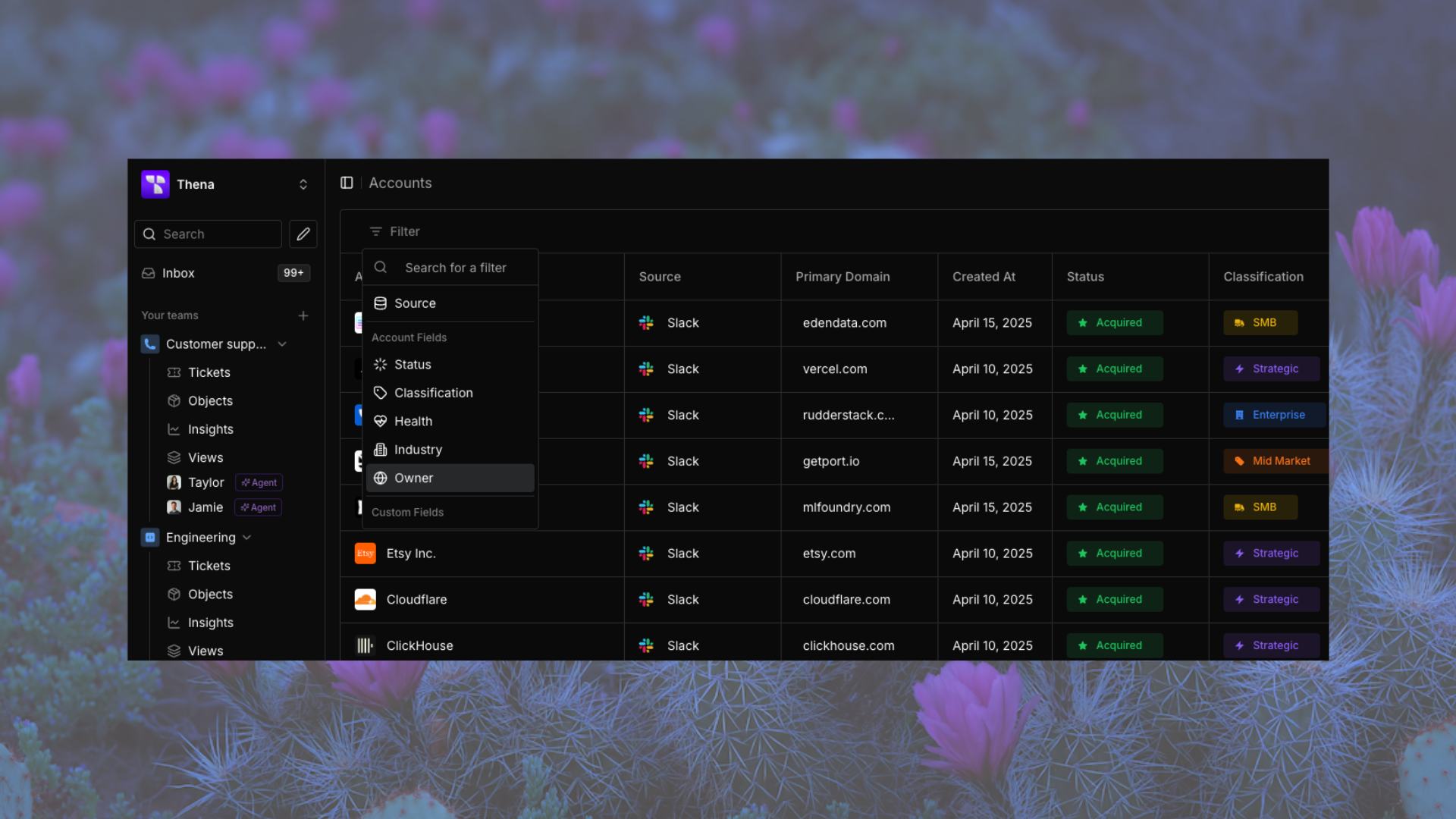Click the Cloudflare company logo
1456x819 pixels.
coord(365,599)
